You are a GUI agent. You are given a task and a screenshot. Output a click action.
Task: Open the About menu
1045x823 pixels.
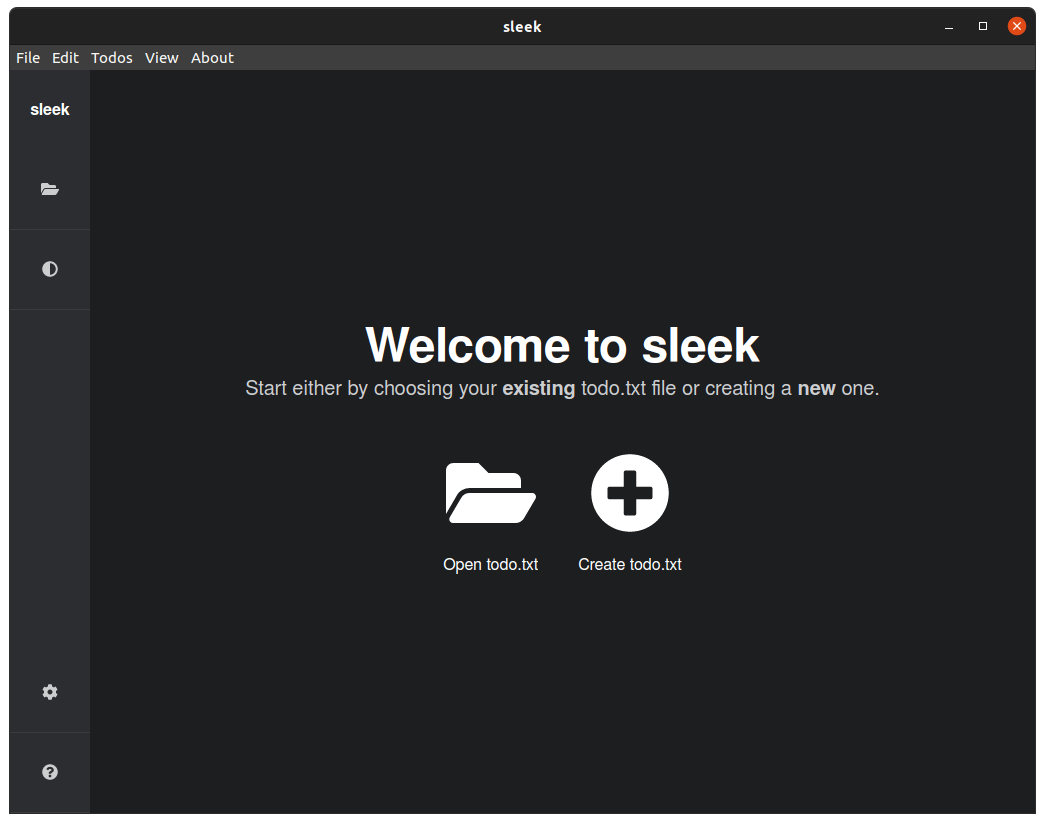(212, 57)
